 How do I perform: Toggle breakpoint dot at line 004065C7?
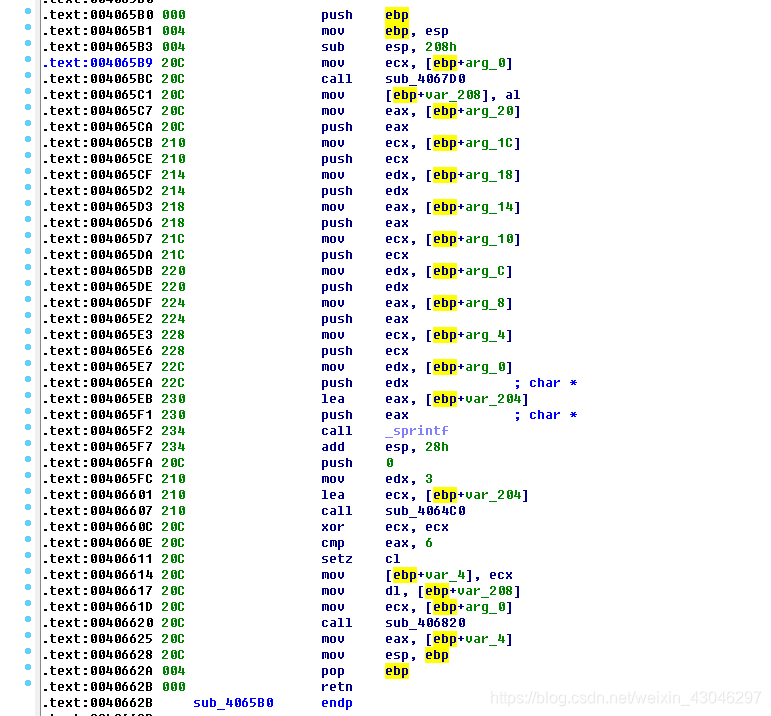pyautogui.click(x=28, y=107)
